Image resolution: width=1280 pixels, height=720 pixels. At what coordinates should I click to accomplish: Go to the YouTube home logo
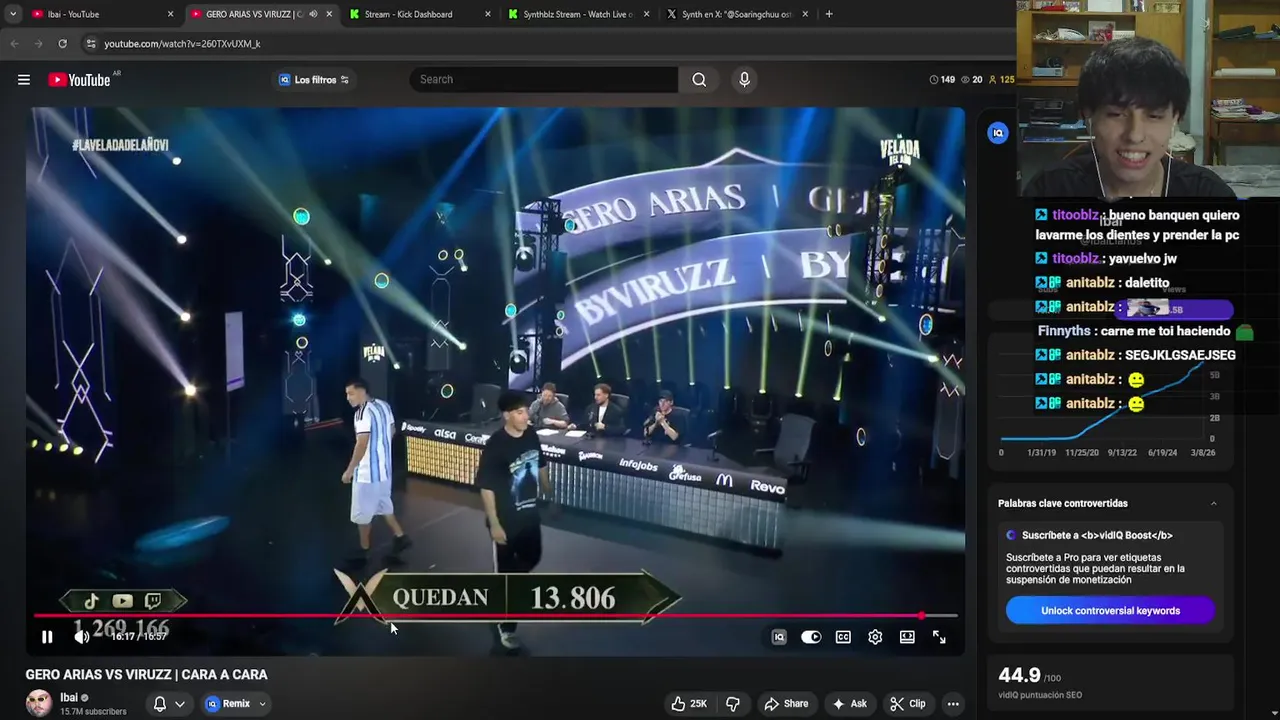[80, 80]
